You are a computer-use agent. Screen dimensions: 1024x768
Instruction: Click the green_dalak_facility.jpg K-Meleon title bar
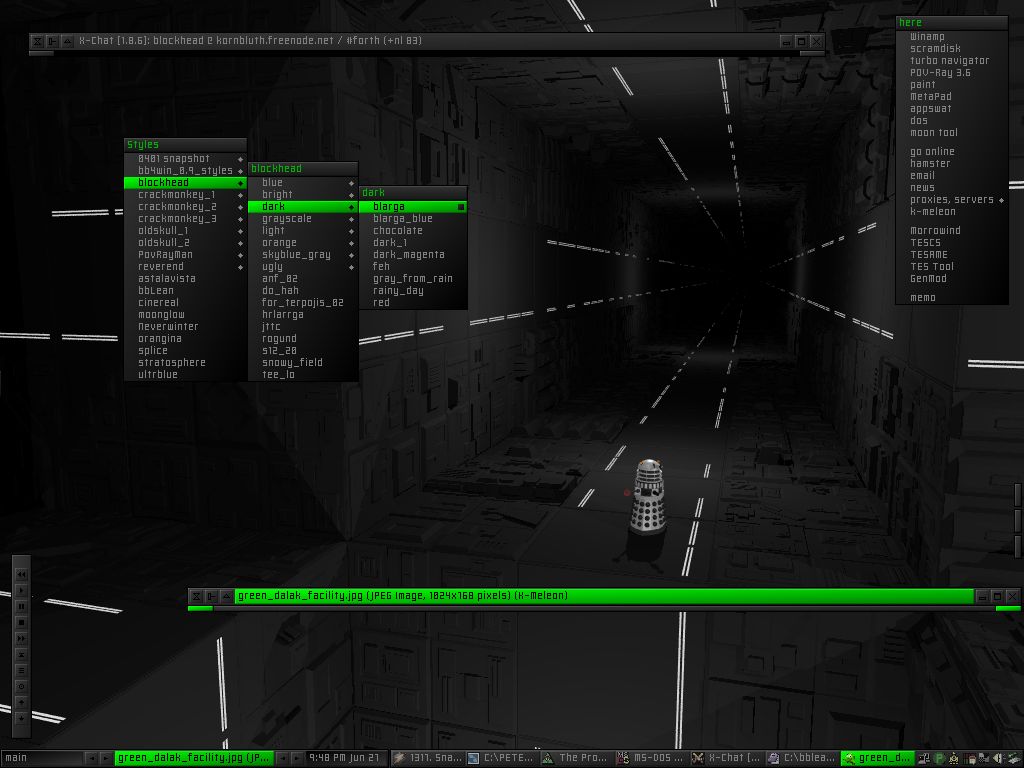click(604, 596)
